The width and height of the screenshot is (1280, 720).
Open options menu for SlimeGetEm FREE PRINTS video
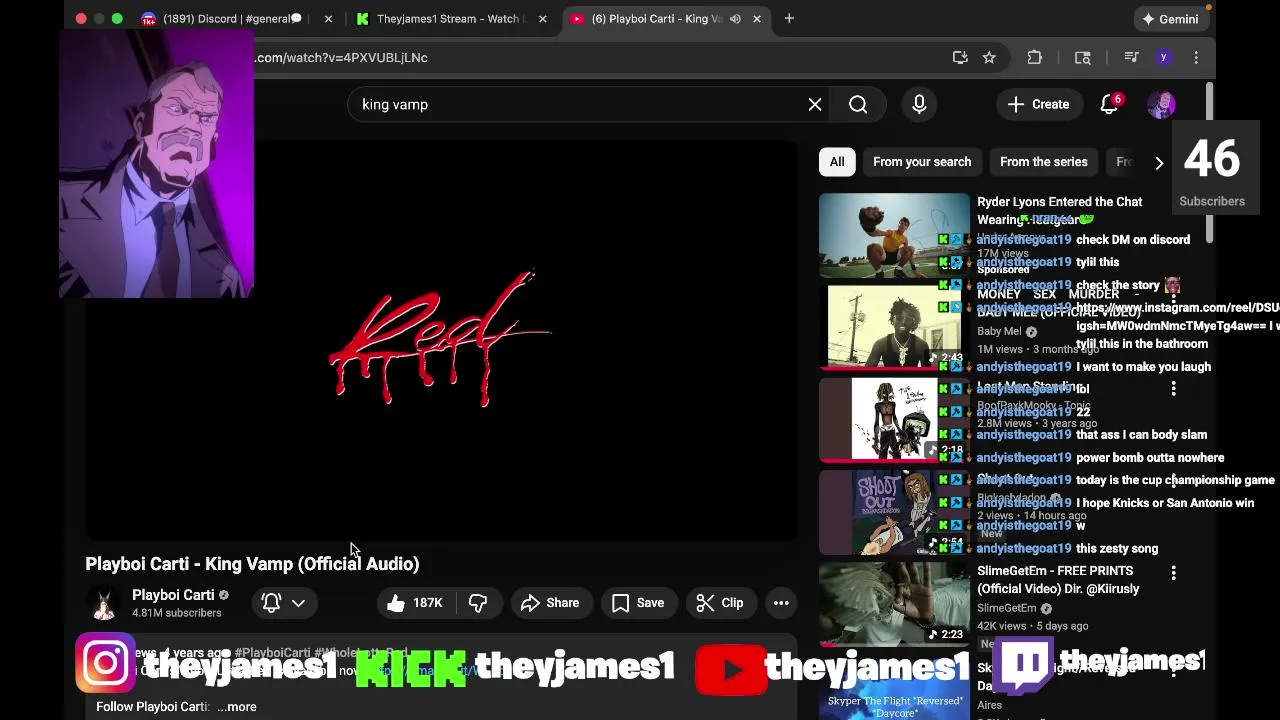[1173, 573]
